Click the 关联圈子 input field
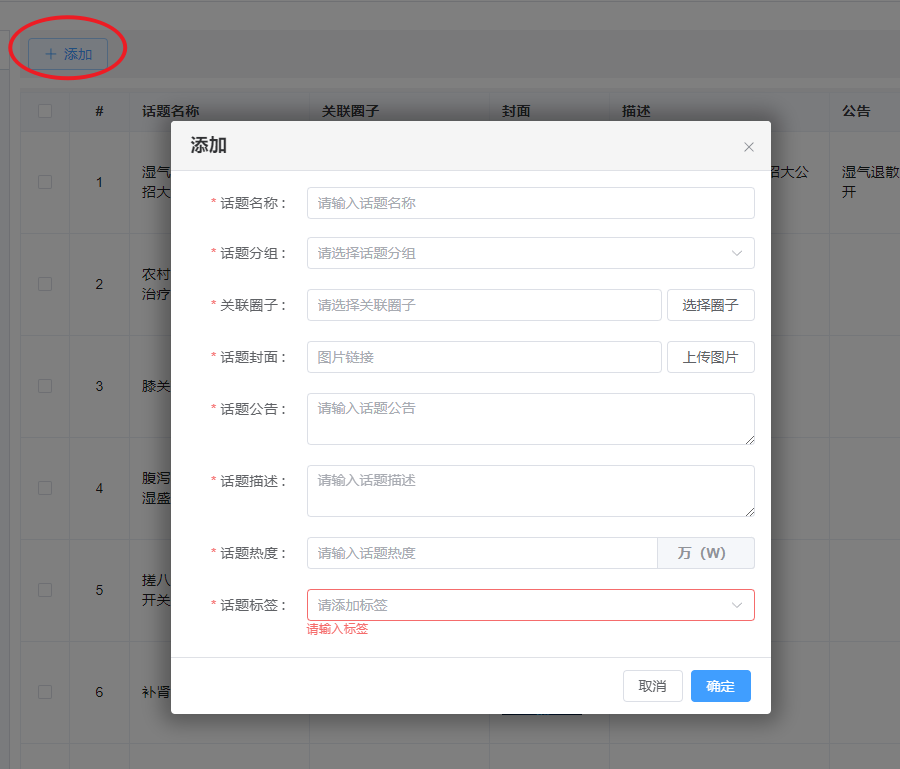The image size is (900, 769). 484,305
